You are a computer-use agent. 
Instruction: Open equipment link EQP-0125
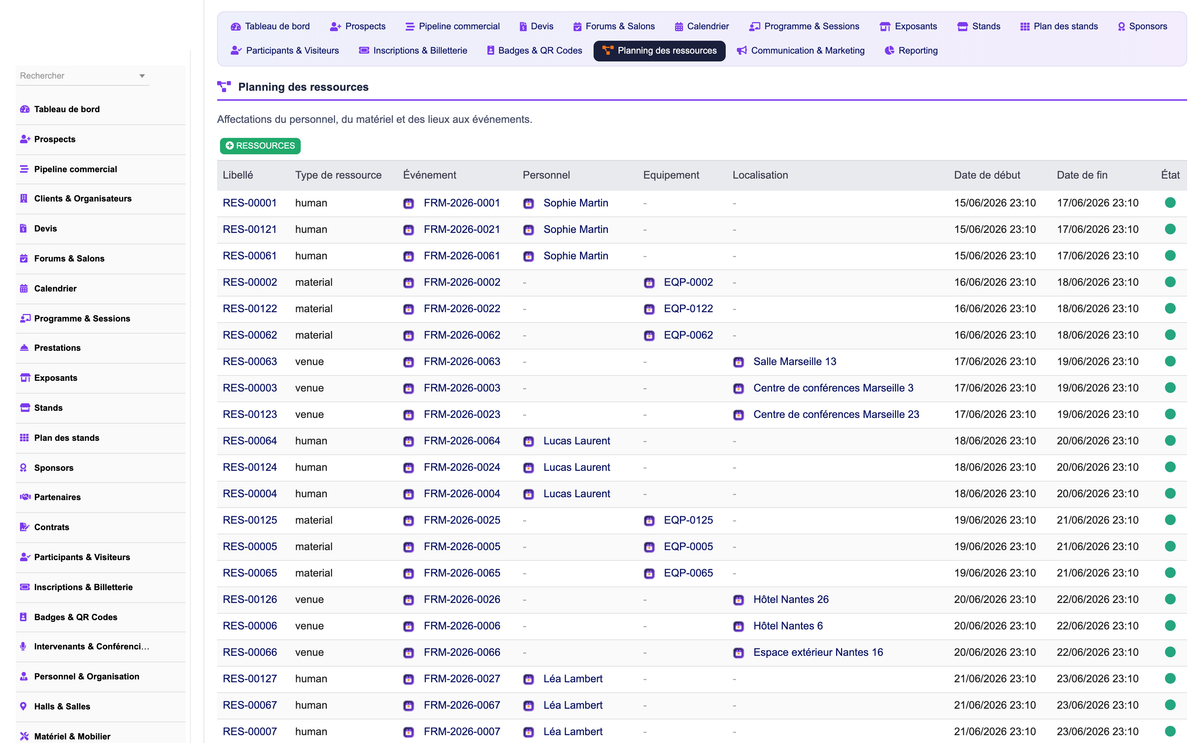(x=689, y=520)
